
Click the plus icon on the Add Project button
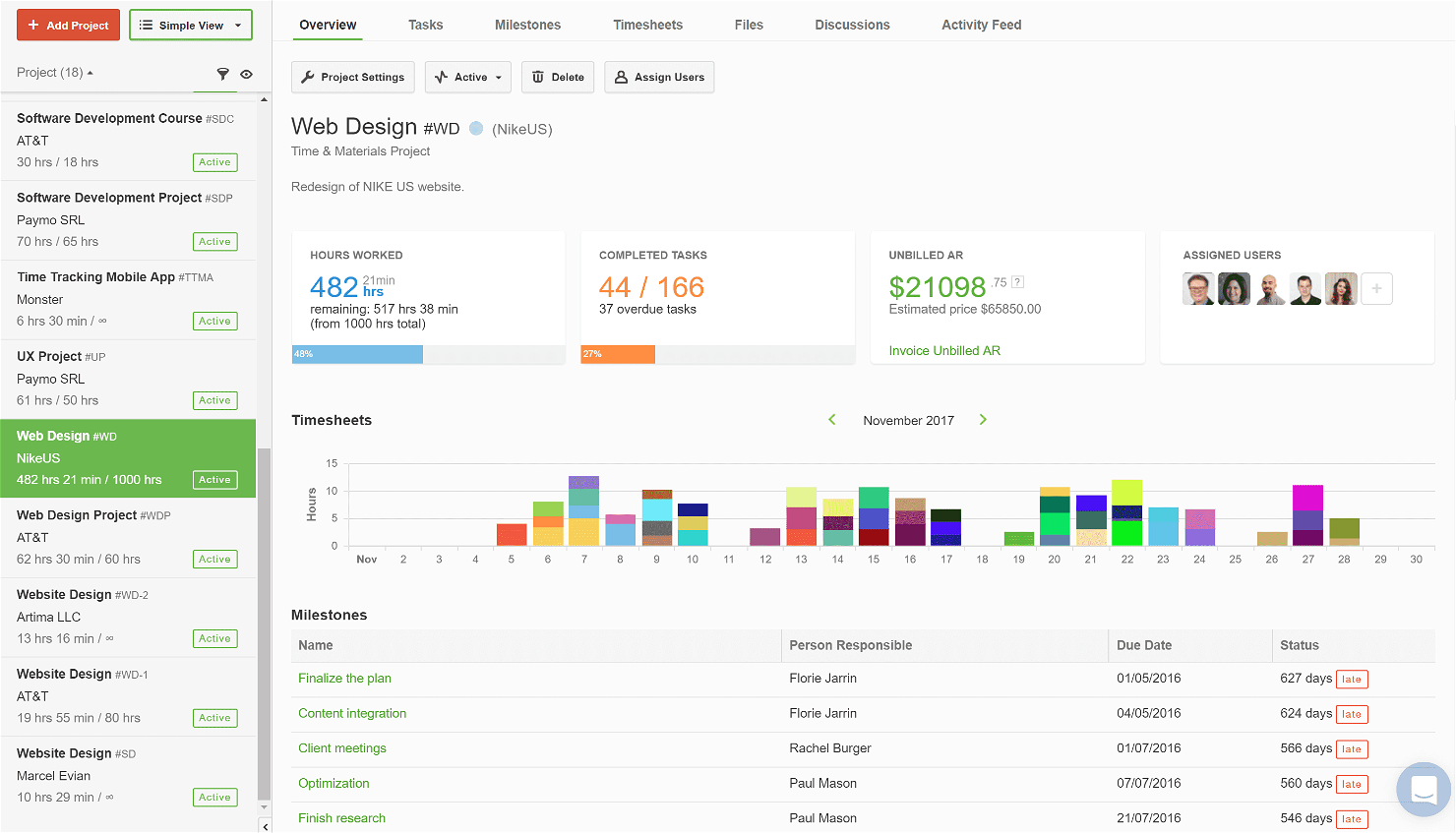[x=33, y=25]
